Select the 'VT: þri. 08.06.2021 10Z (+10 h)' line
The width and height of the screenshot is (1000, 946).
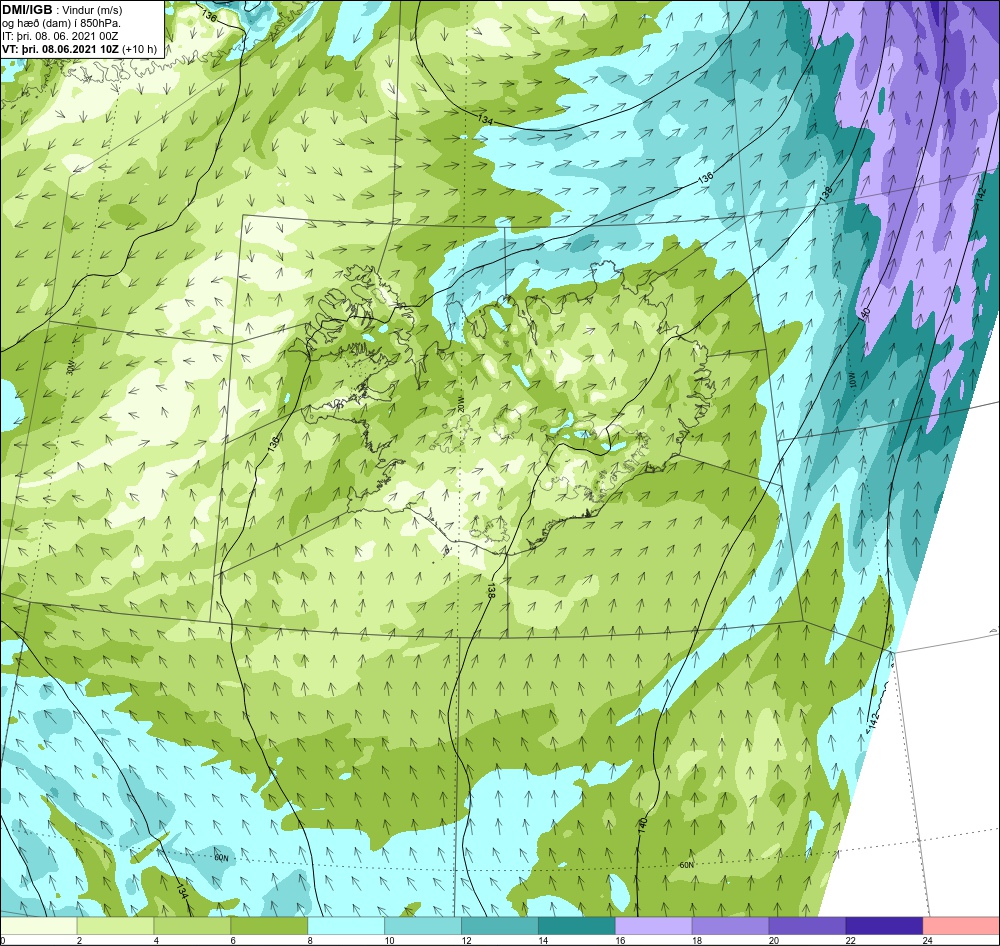tap(79, 48)
